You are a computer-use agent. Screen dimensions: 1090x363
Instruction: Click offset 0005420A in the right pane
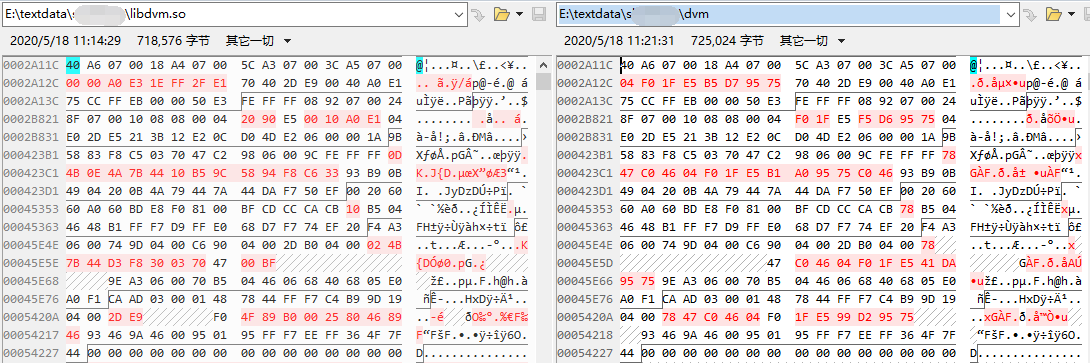(x=585, y=316)
